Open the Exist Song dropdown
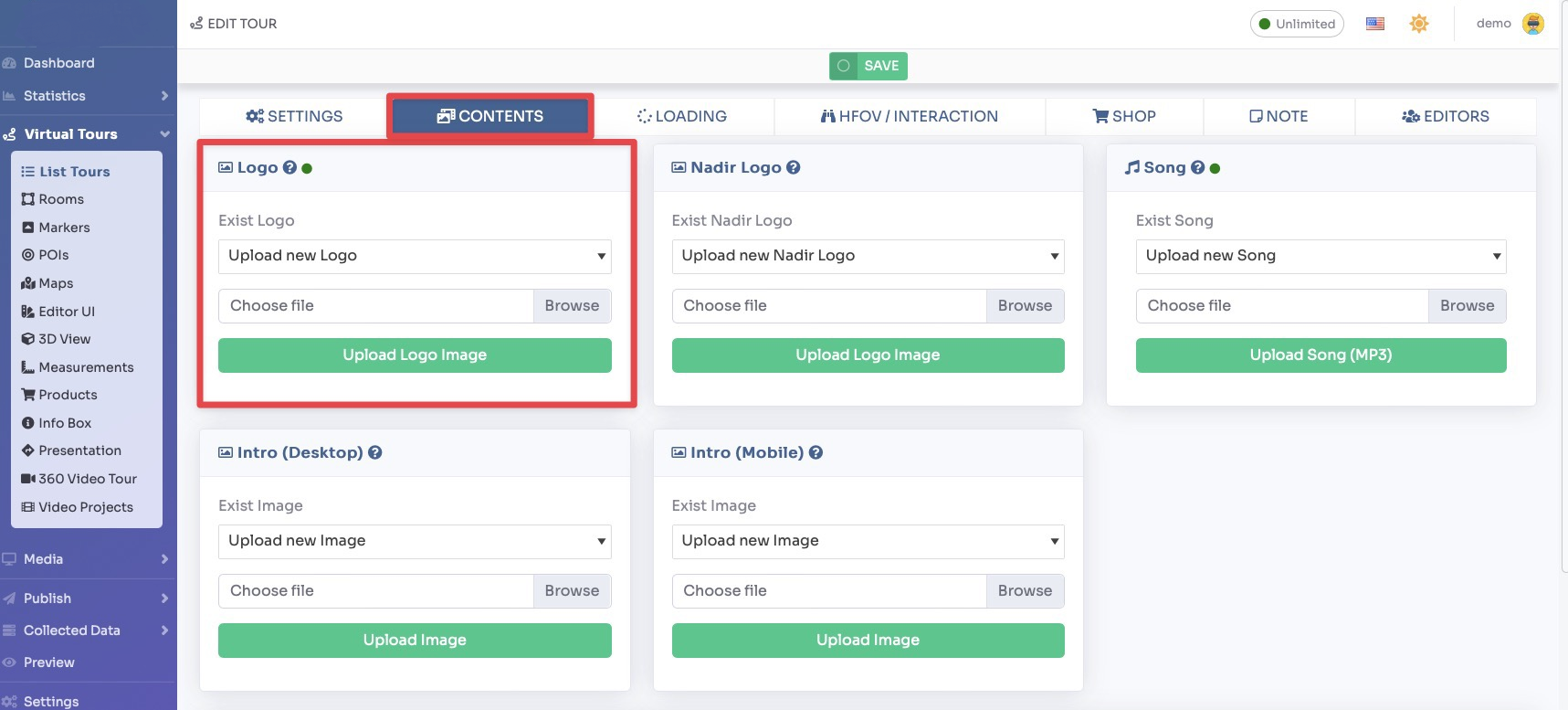The height and width of the screenshot is (710, 1568). [x=1321, y=256]
